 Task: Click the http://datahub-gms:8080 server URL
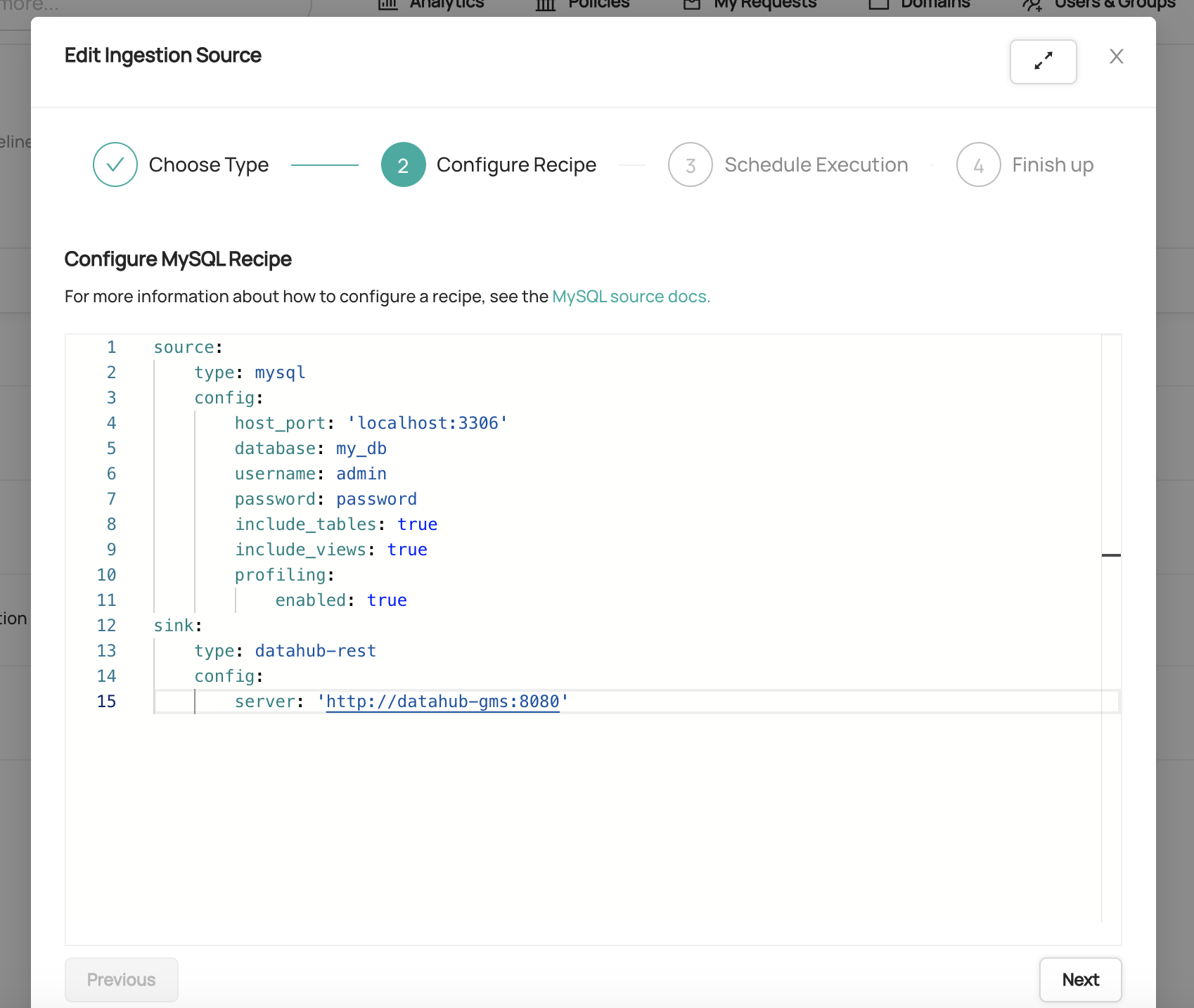442,702
